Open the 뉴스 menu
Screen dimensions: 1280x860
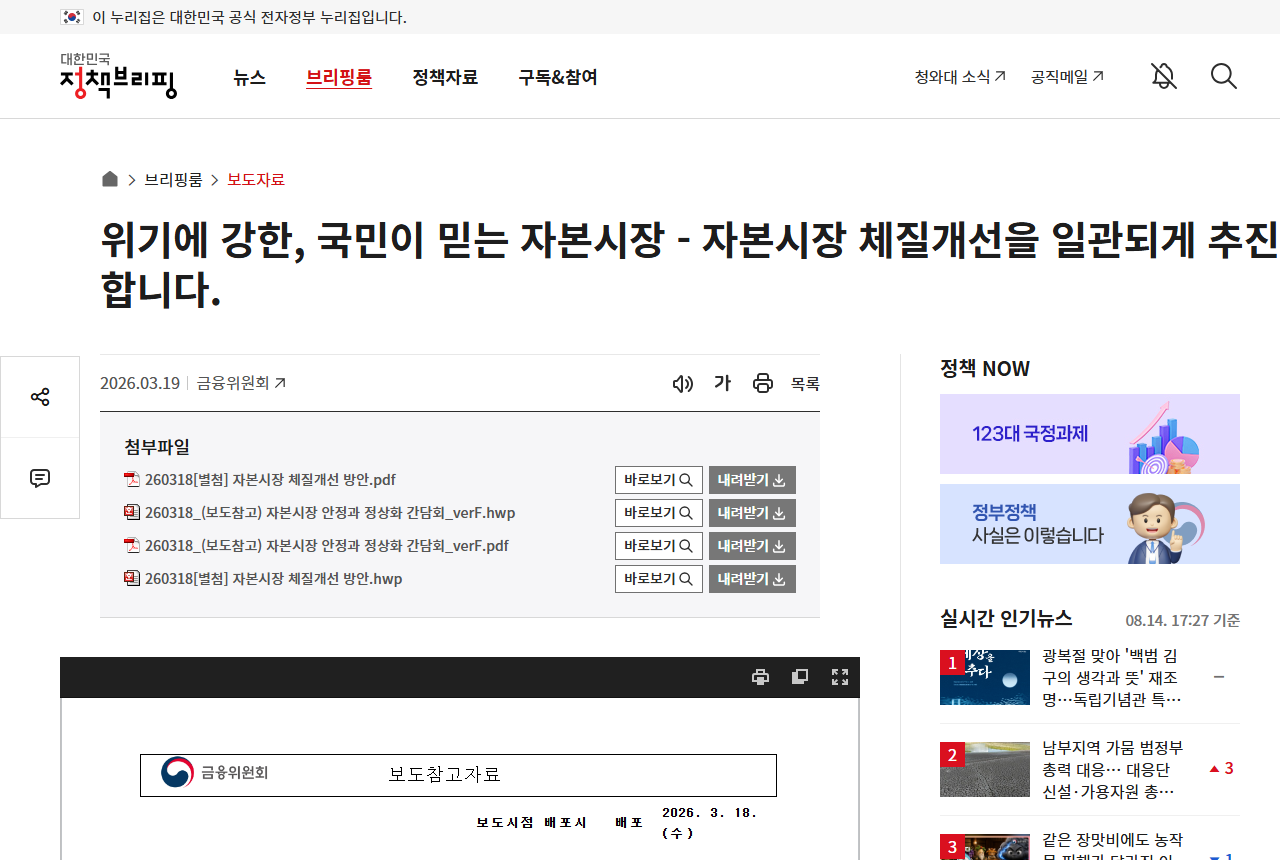[x=250, y=77]
